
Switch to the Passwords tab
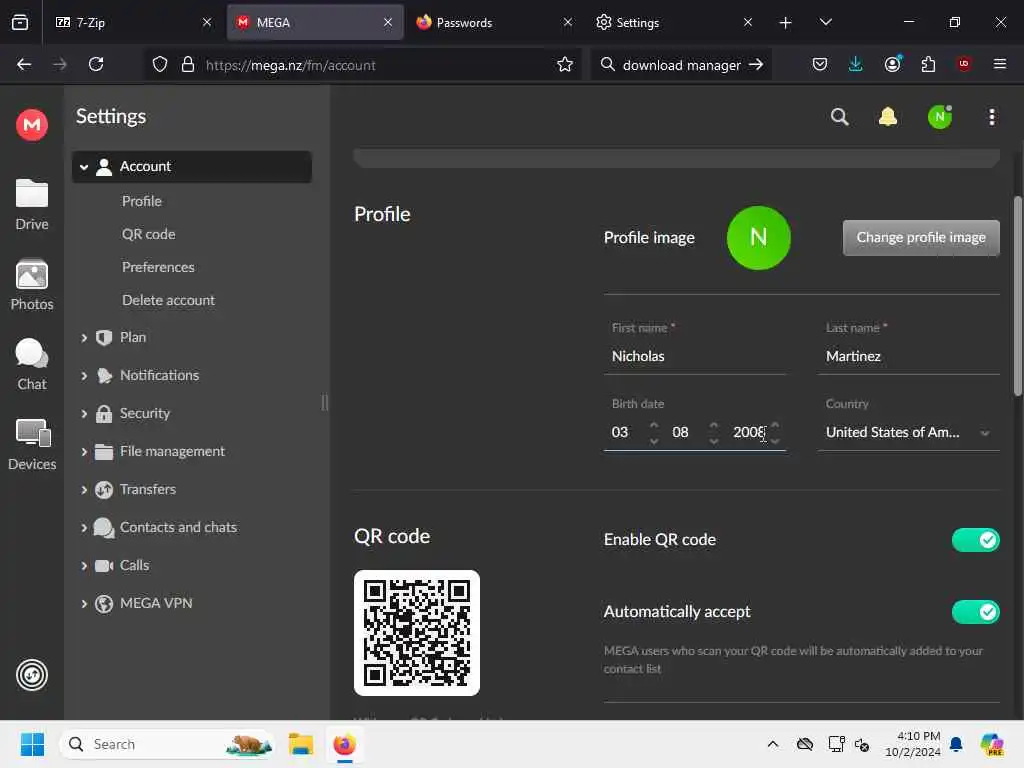(x=494, y=23)
